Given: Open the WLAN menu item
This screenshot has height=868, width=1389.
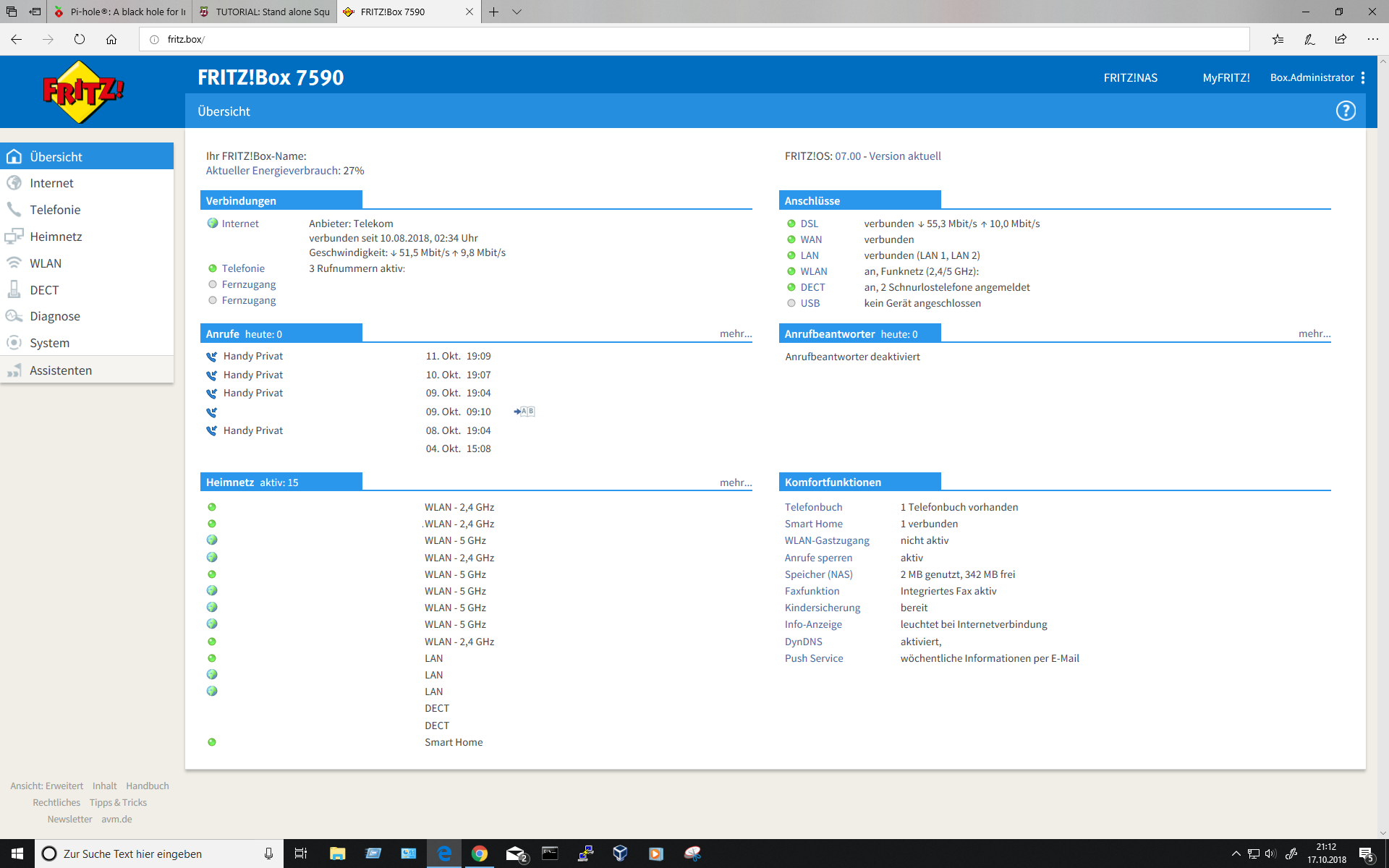Looking at the screenshot, I should click(87, 263).
